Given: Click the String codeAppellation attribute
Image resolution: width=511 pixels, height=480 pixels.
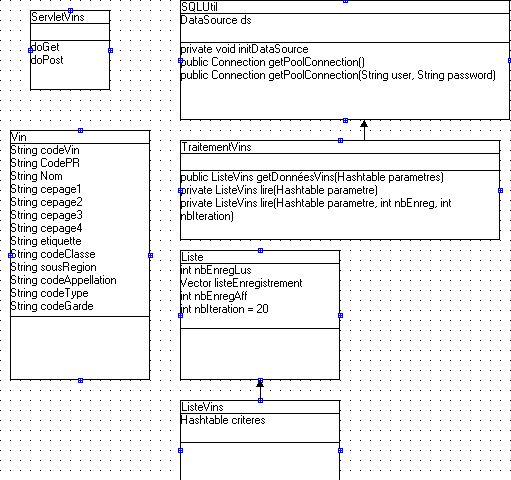Looking at the screenshot, I should click(63, 280).
